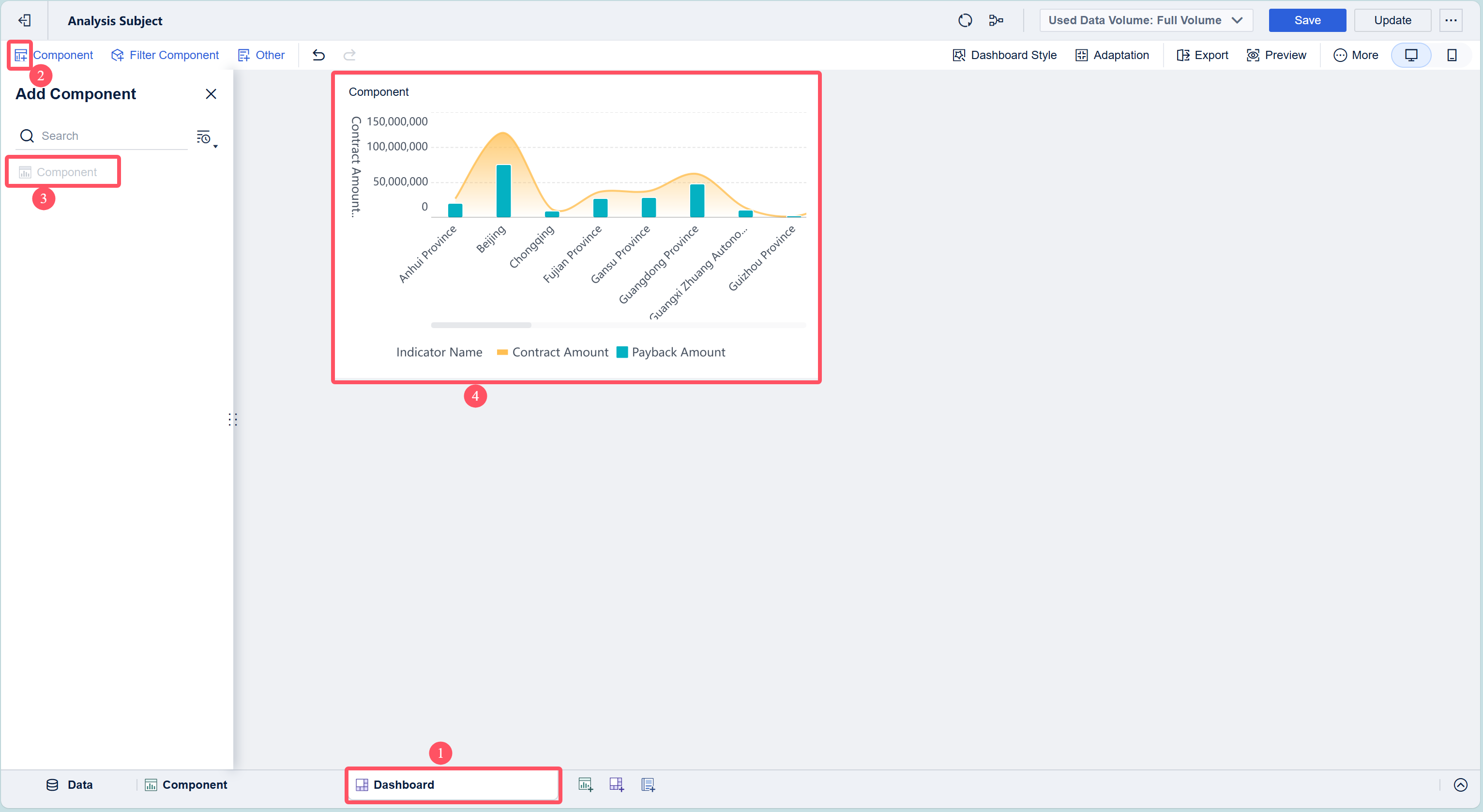Click the chart title 'Component'
This screenshot has height=812, width=1483.
378,92
